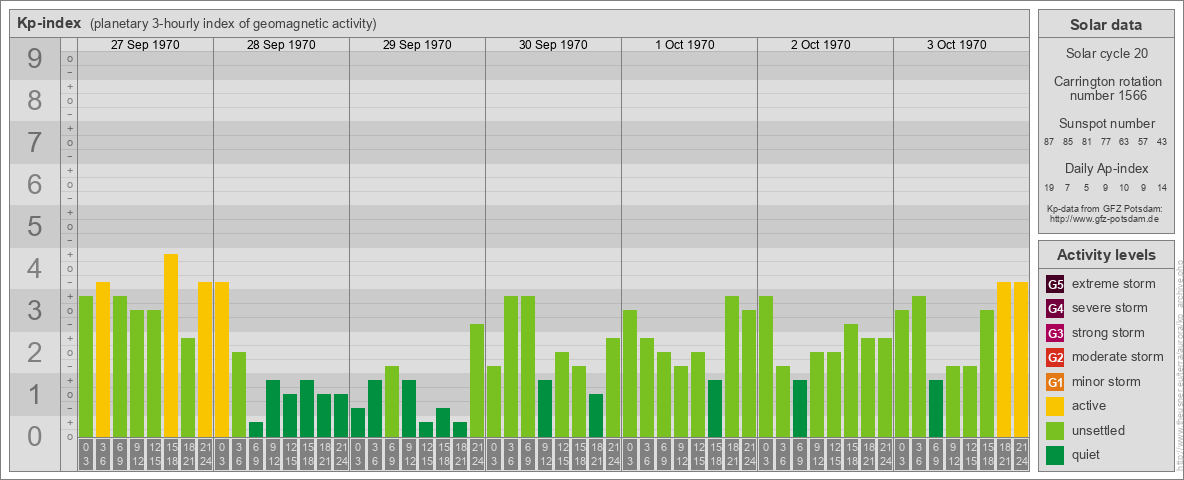Click the G1 minor storm legend icon
1184x480 pixels.
tap(1055, 382)
